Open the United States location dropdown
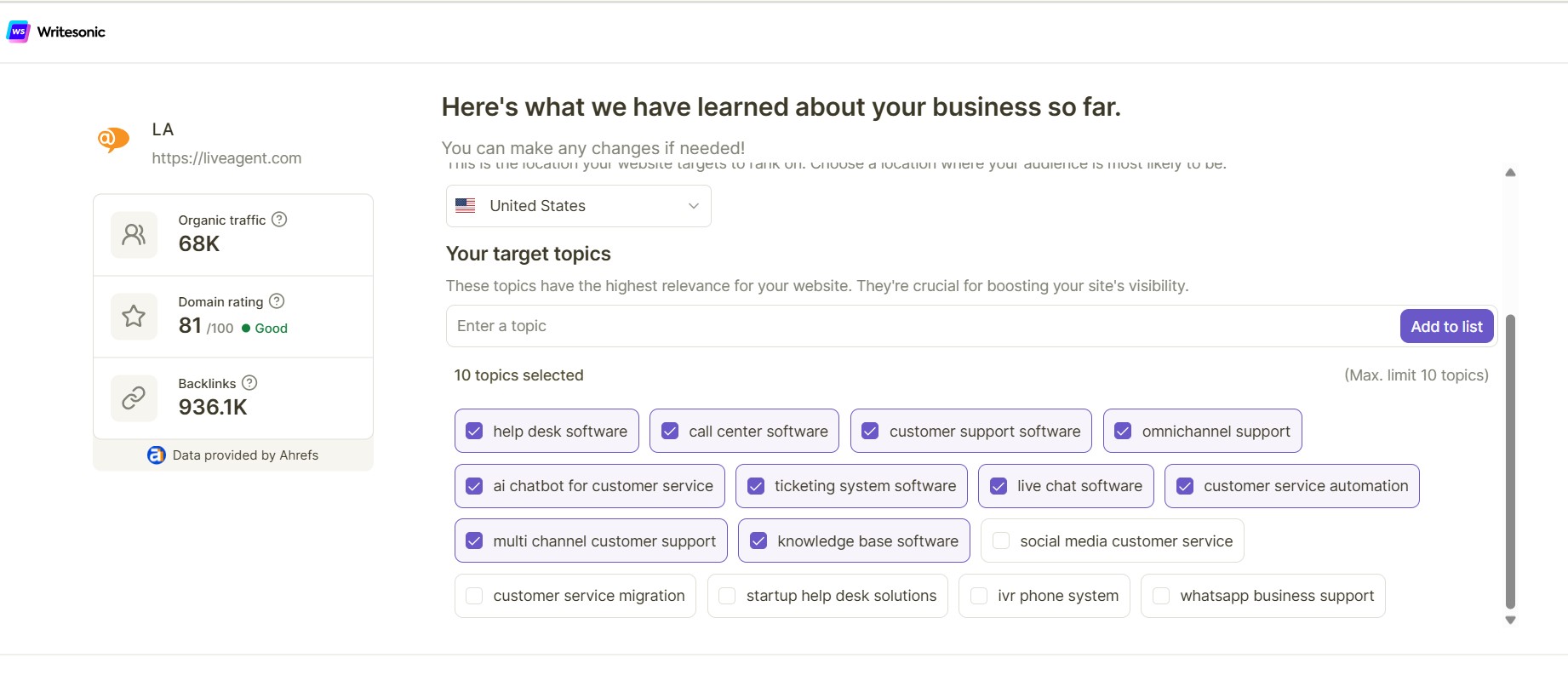The width and height of the screenshot is (1568, 675). point(578,205)
